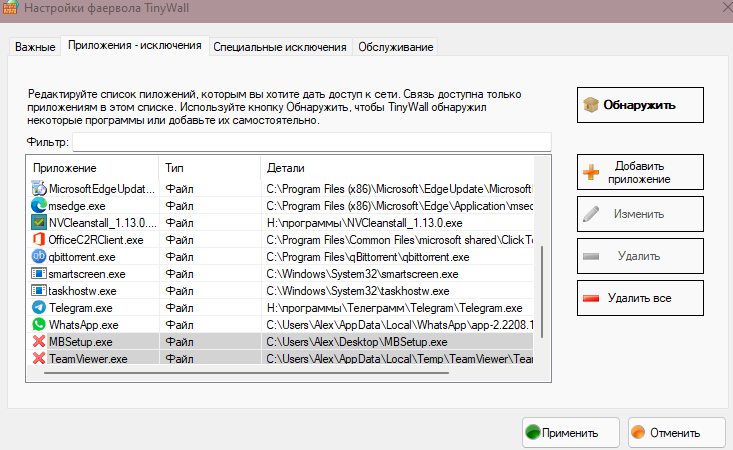Screen dimensions: 733x450
Task: Click the msedge.exe Edge icon
Action: (39, 206)
